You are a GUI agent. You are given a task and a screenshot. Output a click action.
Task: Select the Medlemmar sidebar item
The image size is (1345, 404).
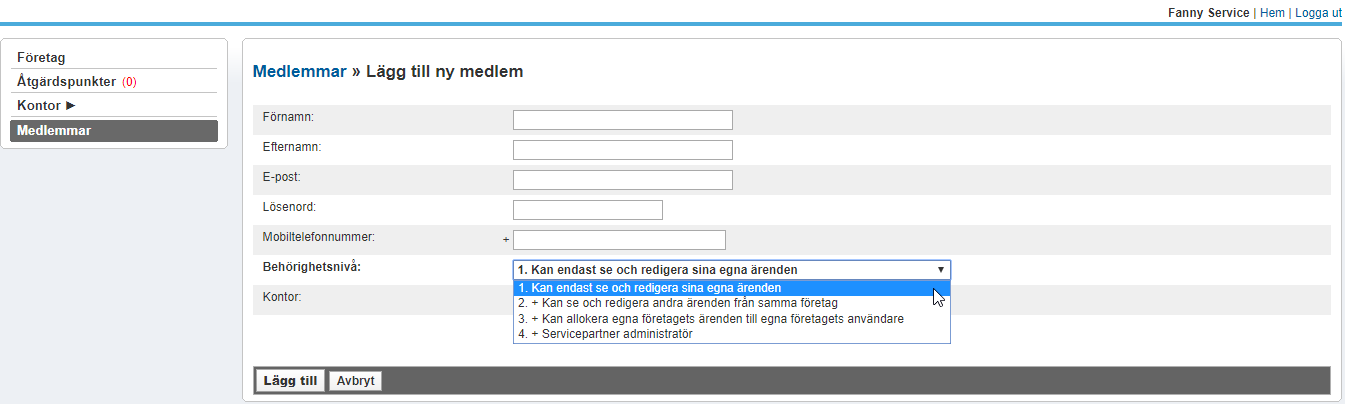[54, 130]
